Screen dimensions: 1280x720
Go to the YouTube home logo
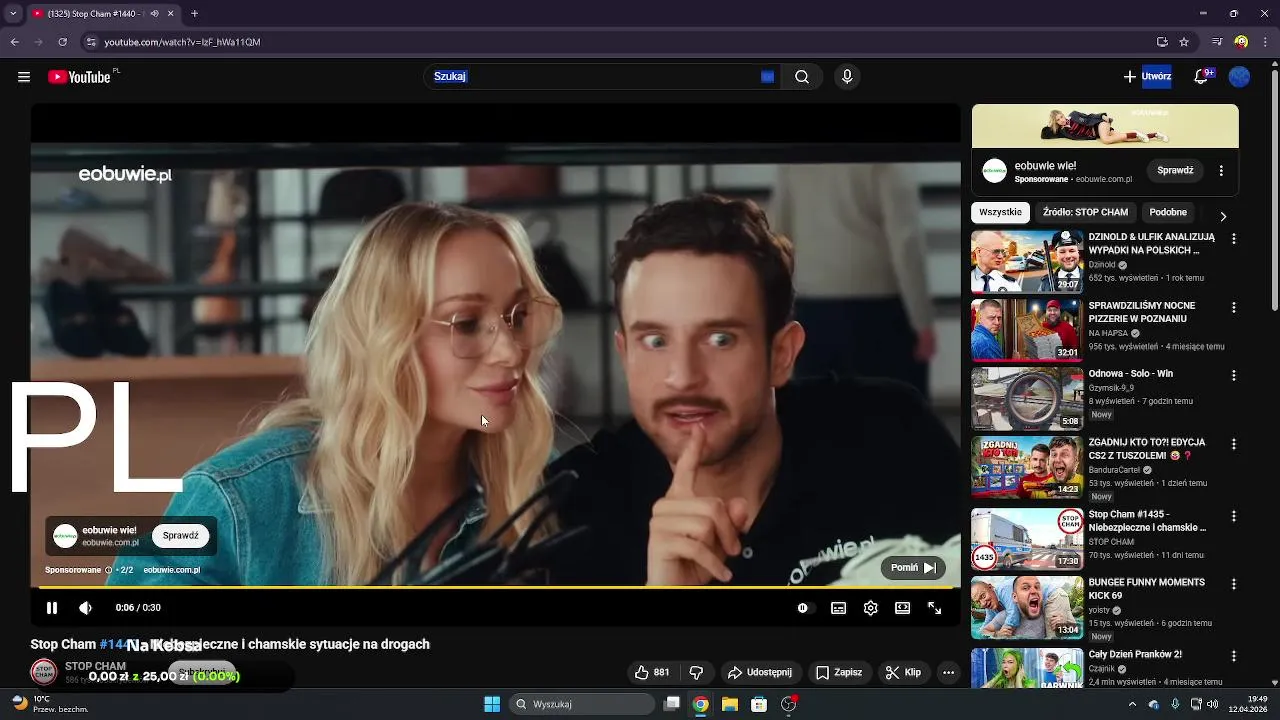[79, 77]
